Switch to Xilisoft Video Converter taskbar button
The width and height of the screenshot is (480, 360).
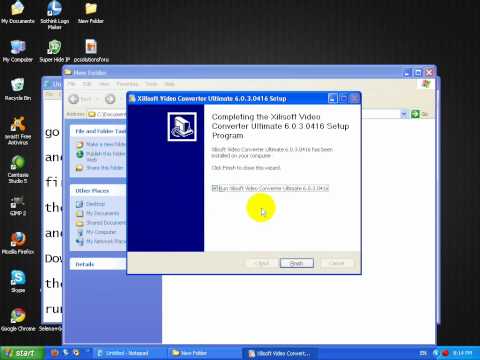pos(280,353)
